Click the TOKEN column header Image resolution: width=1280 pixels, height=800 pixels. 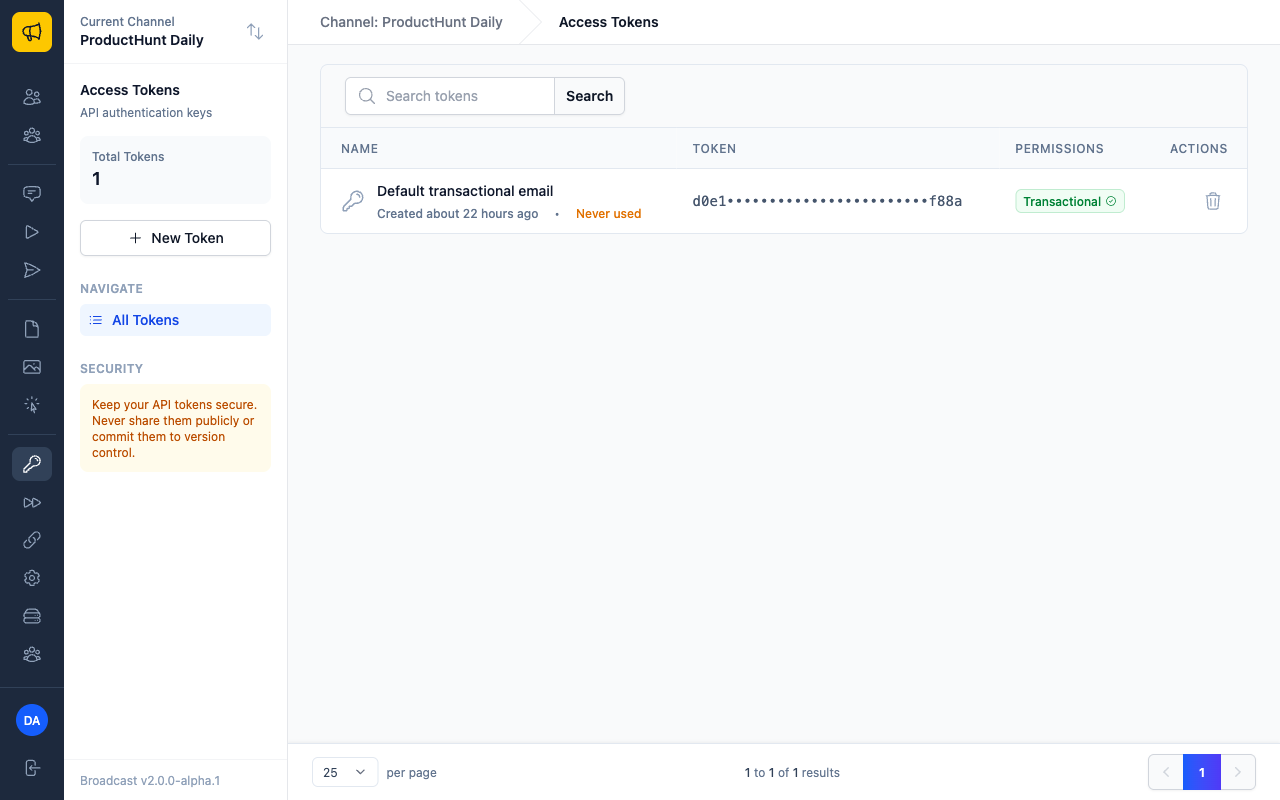tap(714, 148)
